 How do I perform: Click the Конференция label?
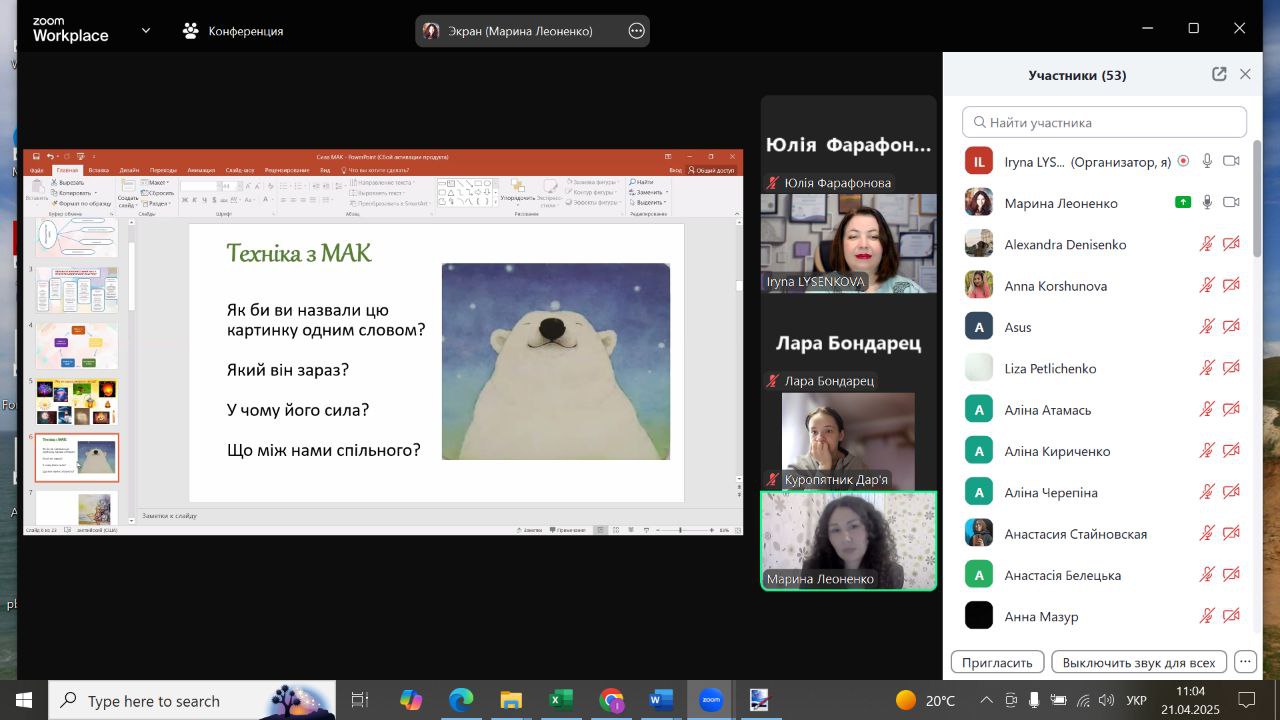(x=246, y=31)
